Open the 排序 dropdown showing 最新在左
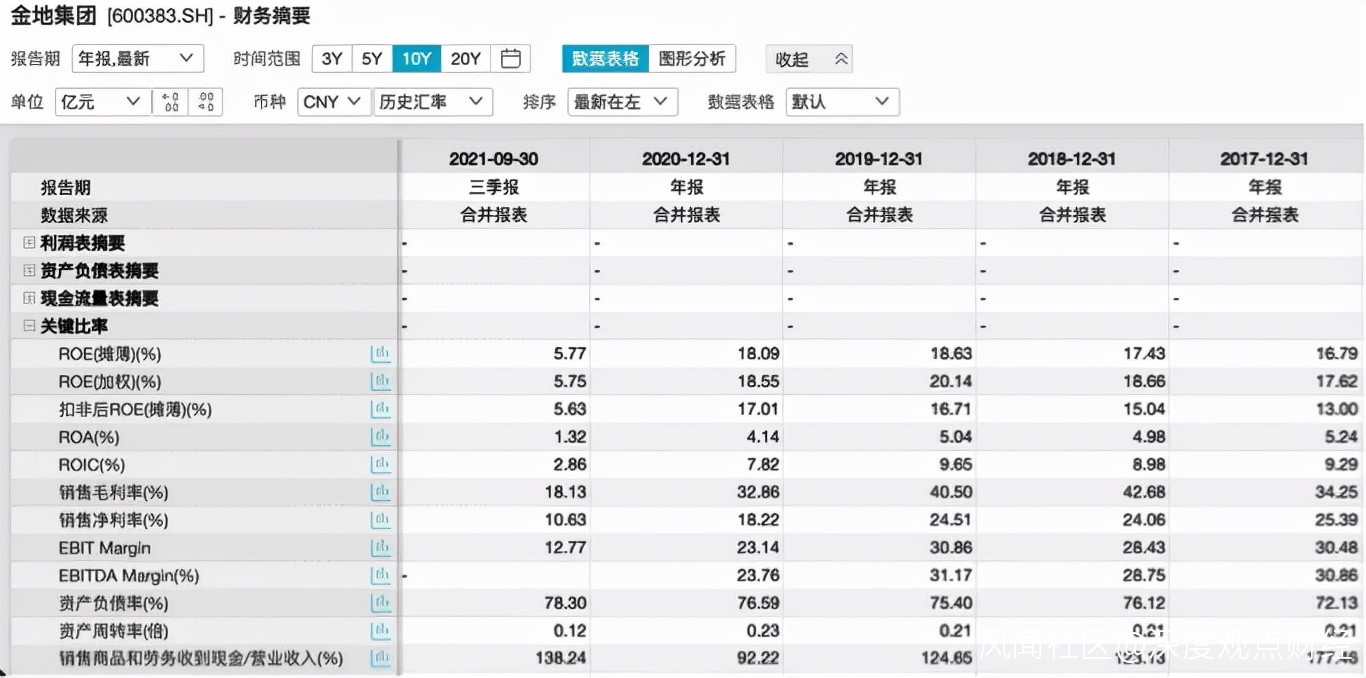 [622, 102]
